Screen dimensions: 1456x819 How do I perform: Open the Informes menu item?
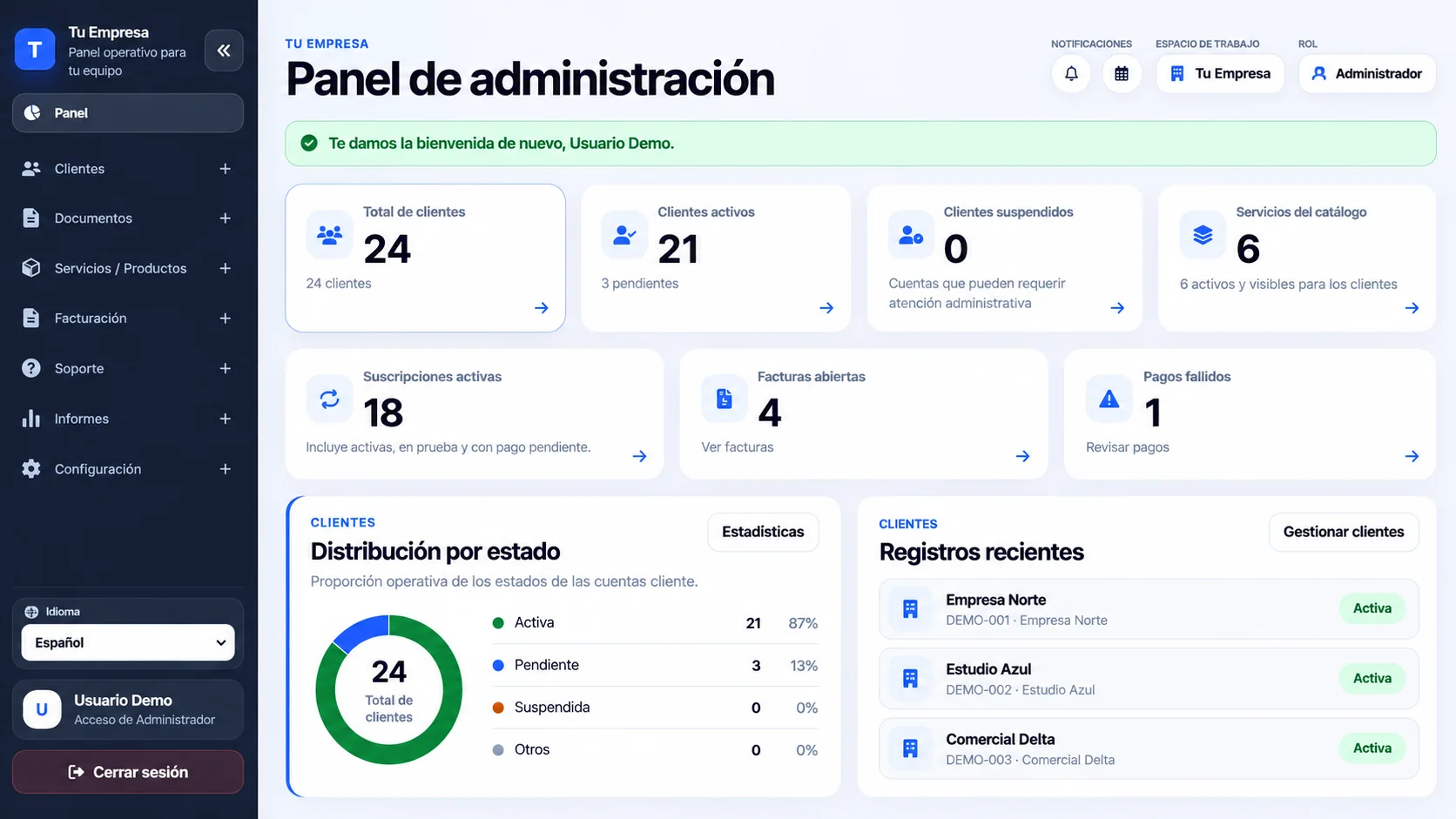tap(128, 419)
